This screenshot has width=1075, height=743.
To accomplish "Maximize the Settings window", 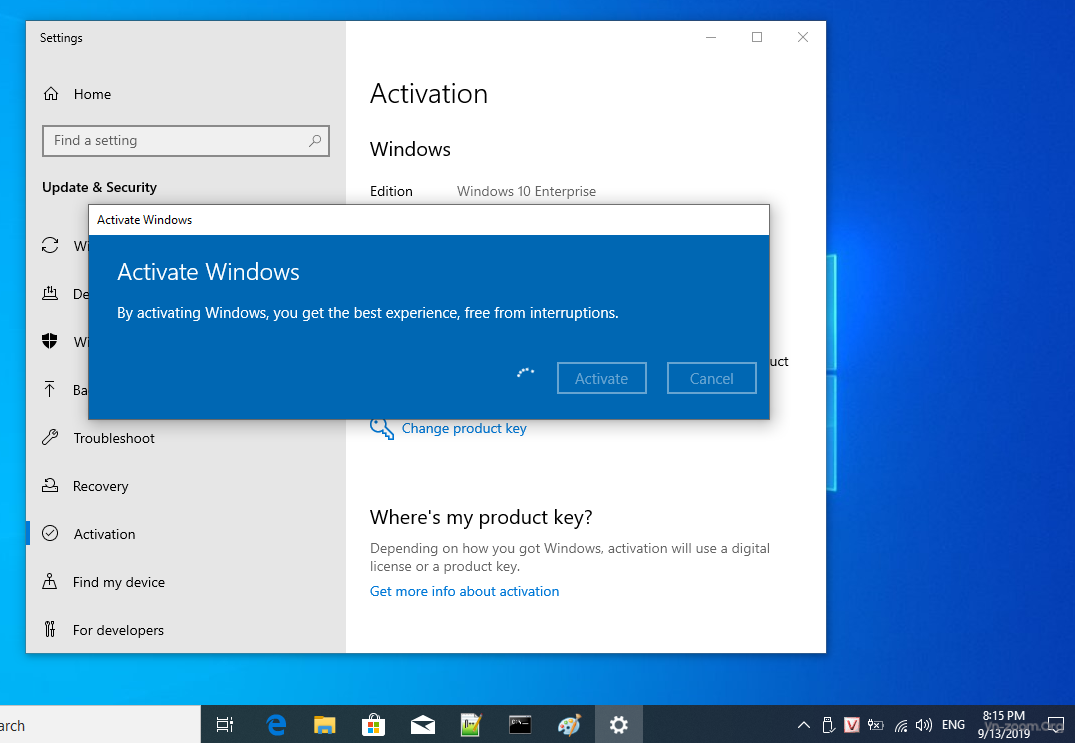I will click(757, 37).
